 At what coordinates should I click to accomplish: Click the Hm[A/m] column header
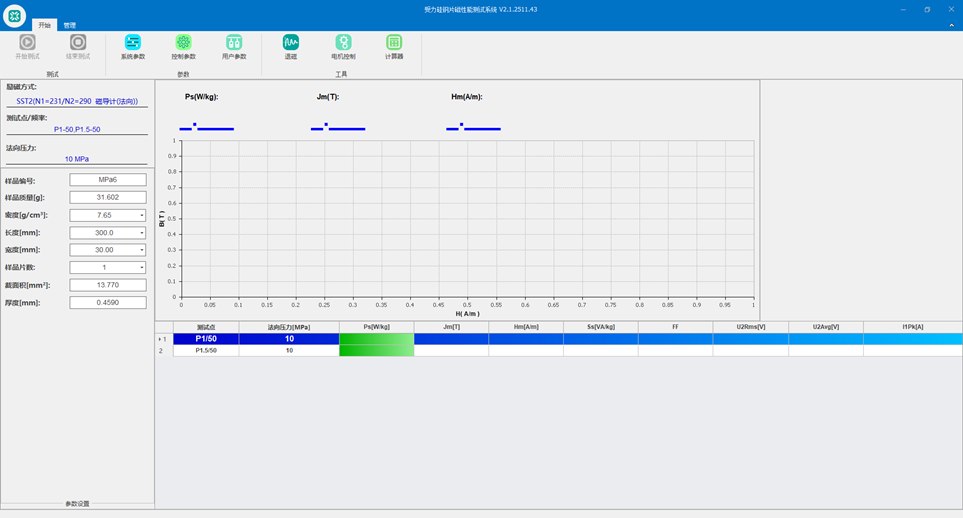(526, 327)
